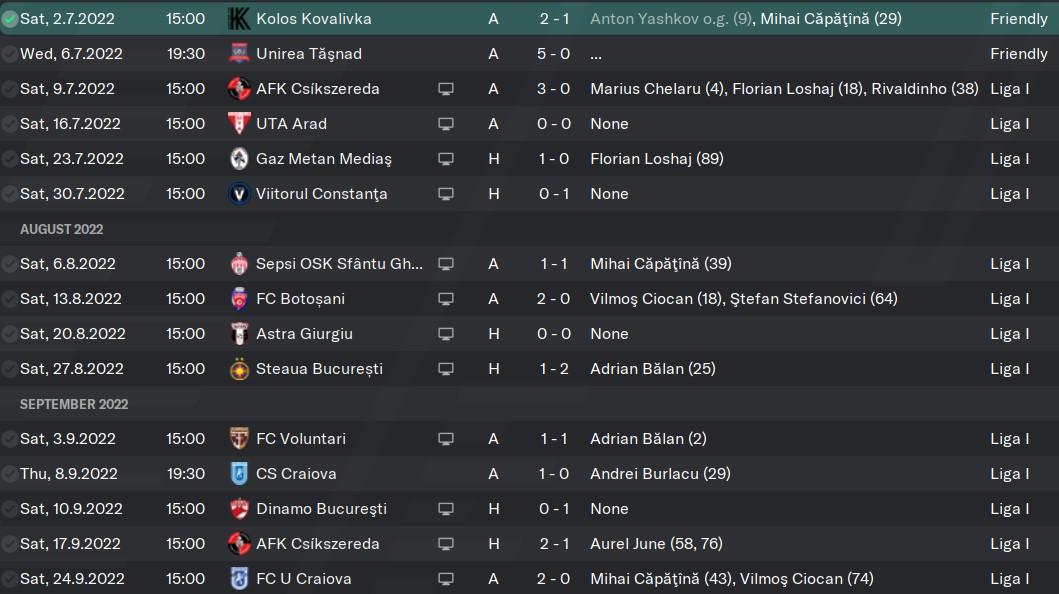
Task: Select the Astra Giurgiu opponent name
Action: tap(304, 333)
